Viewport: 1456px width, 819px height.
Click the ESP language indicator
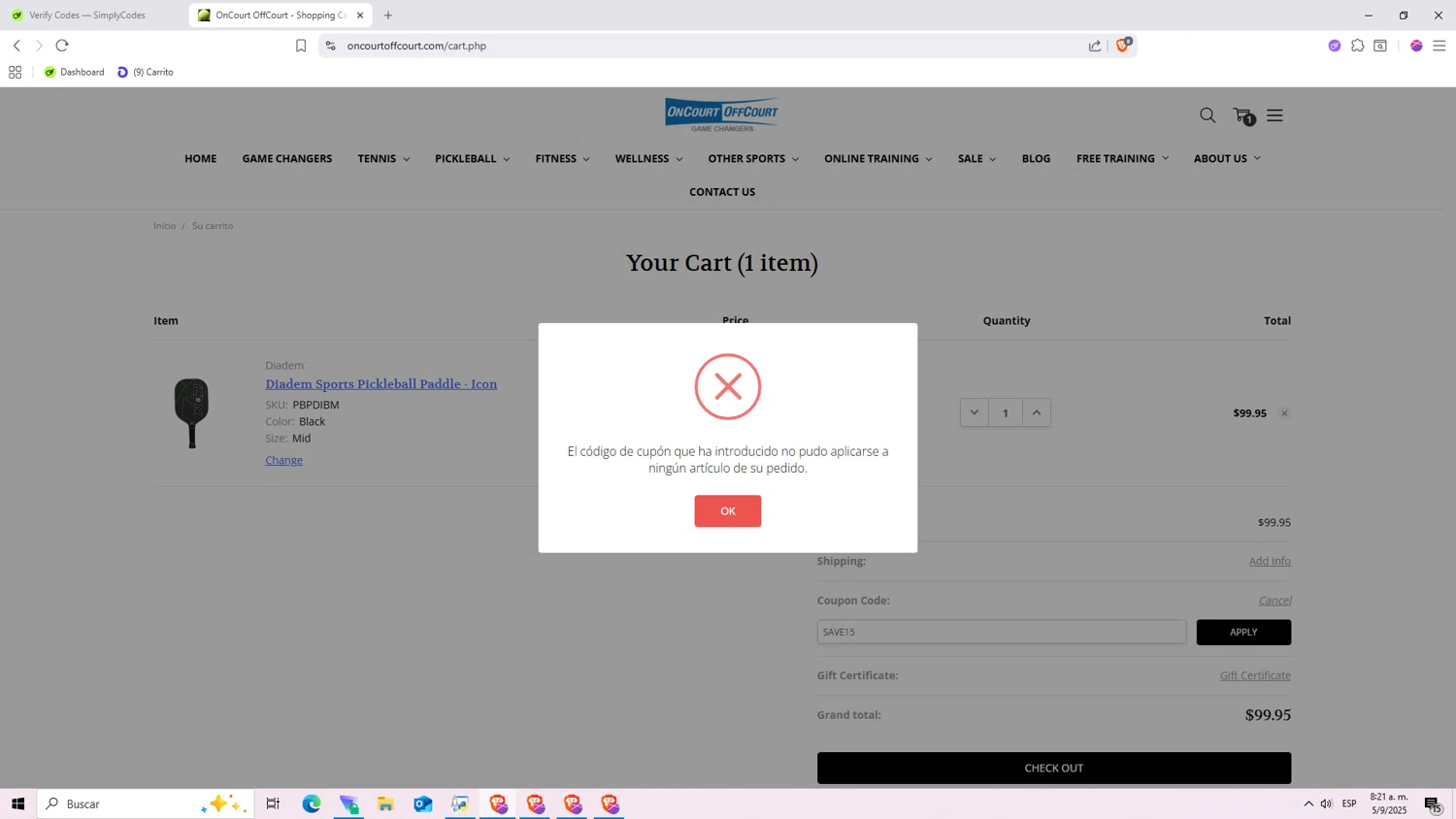click(x=1349, y=803)
